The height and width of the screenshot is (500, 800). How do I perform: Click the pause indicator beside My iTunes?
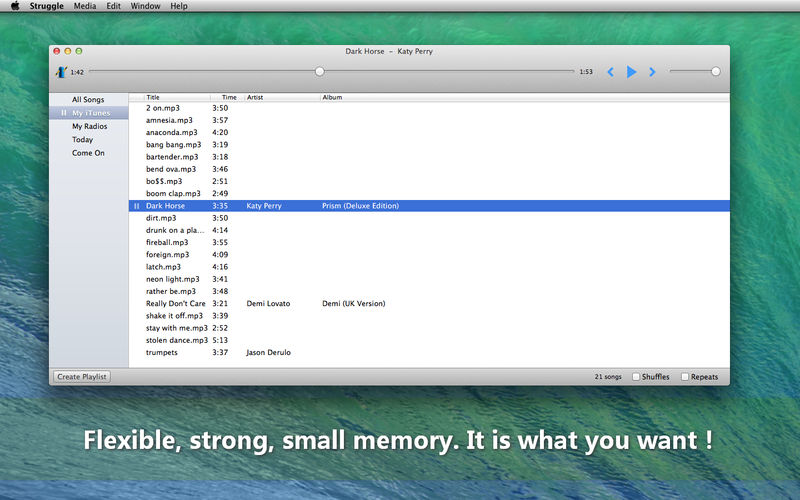[x=64, y=113]
